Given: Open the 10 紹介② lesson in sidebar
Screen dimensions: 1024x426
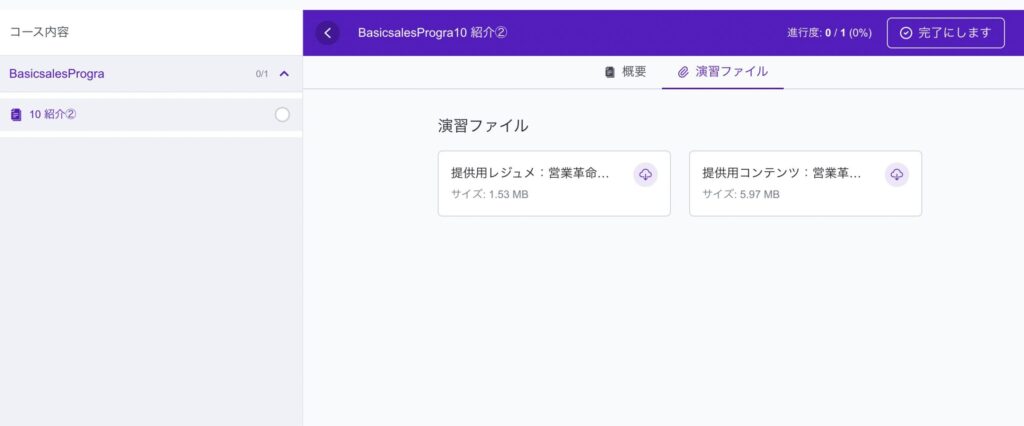Looking at the screenshot, I should tap(53, 115).
